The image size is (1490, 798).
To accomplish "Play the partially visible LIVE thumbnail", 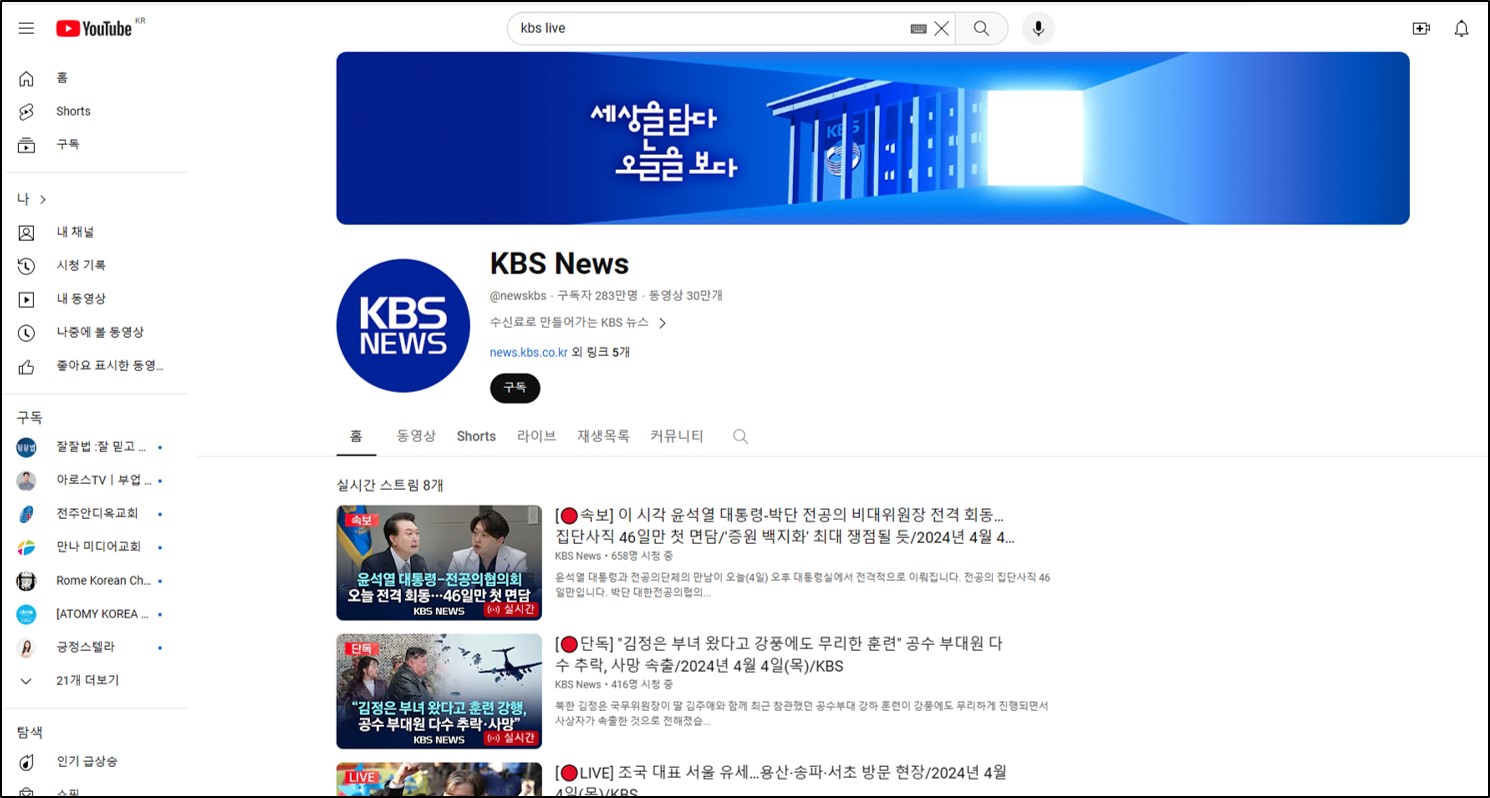I will (x=439, y=780).
